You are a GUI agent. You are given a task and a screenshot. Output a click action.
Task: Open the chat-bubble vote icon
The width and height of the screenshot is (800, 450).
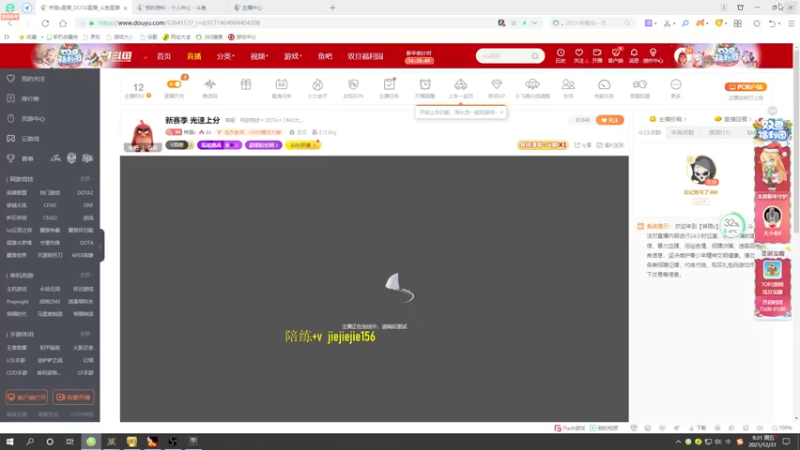(x=640, y=84)
